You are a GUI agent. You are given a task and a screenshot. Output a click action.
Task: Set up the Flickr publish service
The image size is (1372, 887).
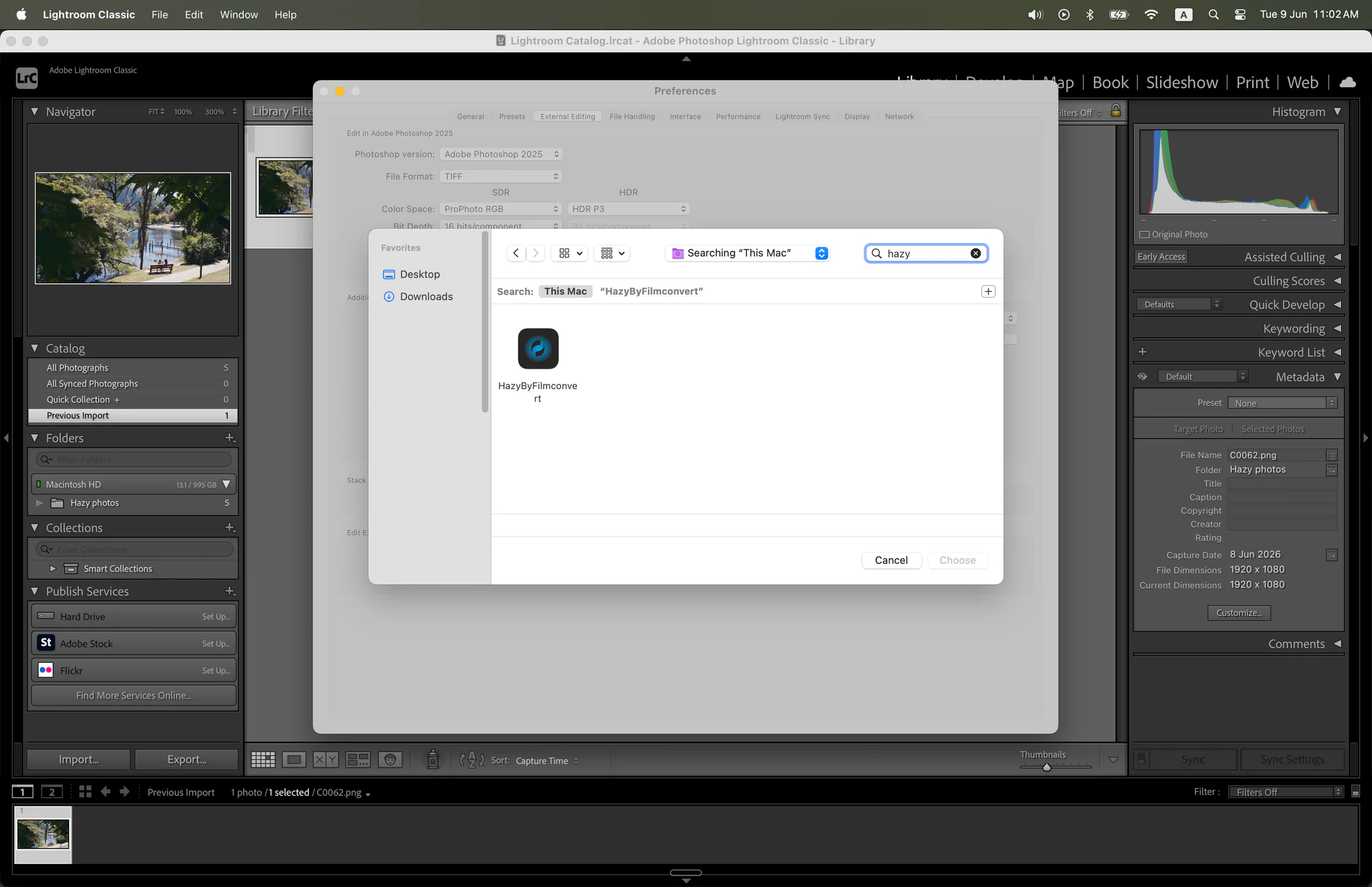click(216, 671)
